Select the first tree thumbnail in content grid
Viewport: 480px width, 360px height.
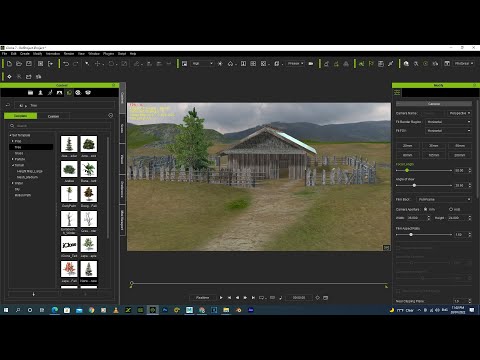(x=69, y=144)
